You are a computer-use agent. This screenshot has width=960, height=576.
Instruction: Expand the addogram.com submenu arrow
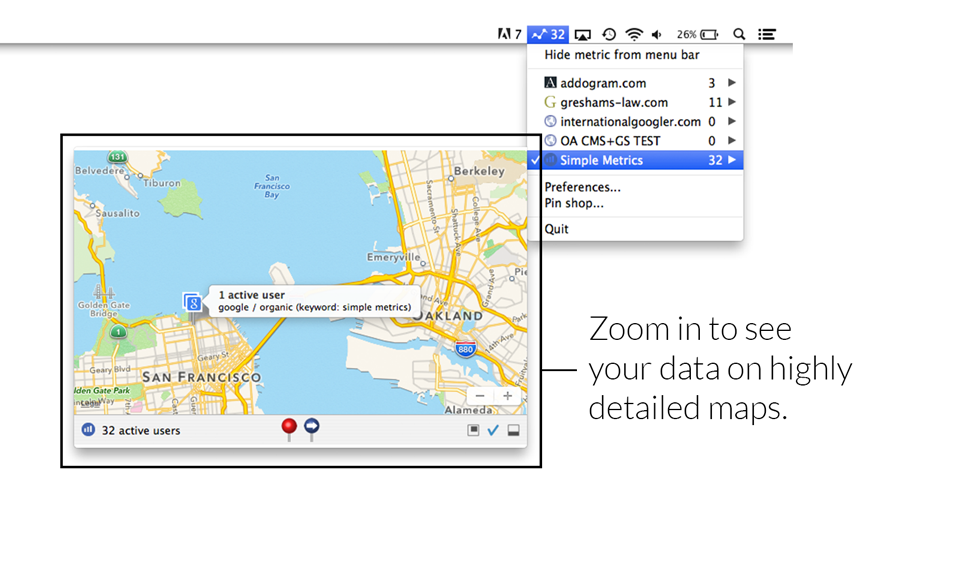click(x=732, y=82)
